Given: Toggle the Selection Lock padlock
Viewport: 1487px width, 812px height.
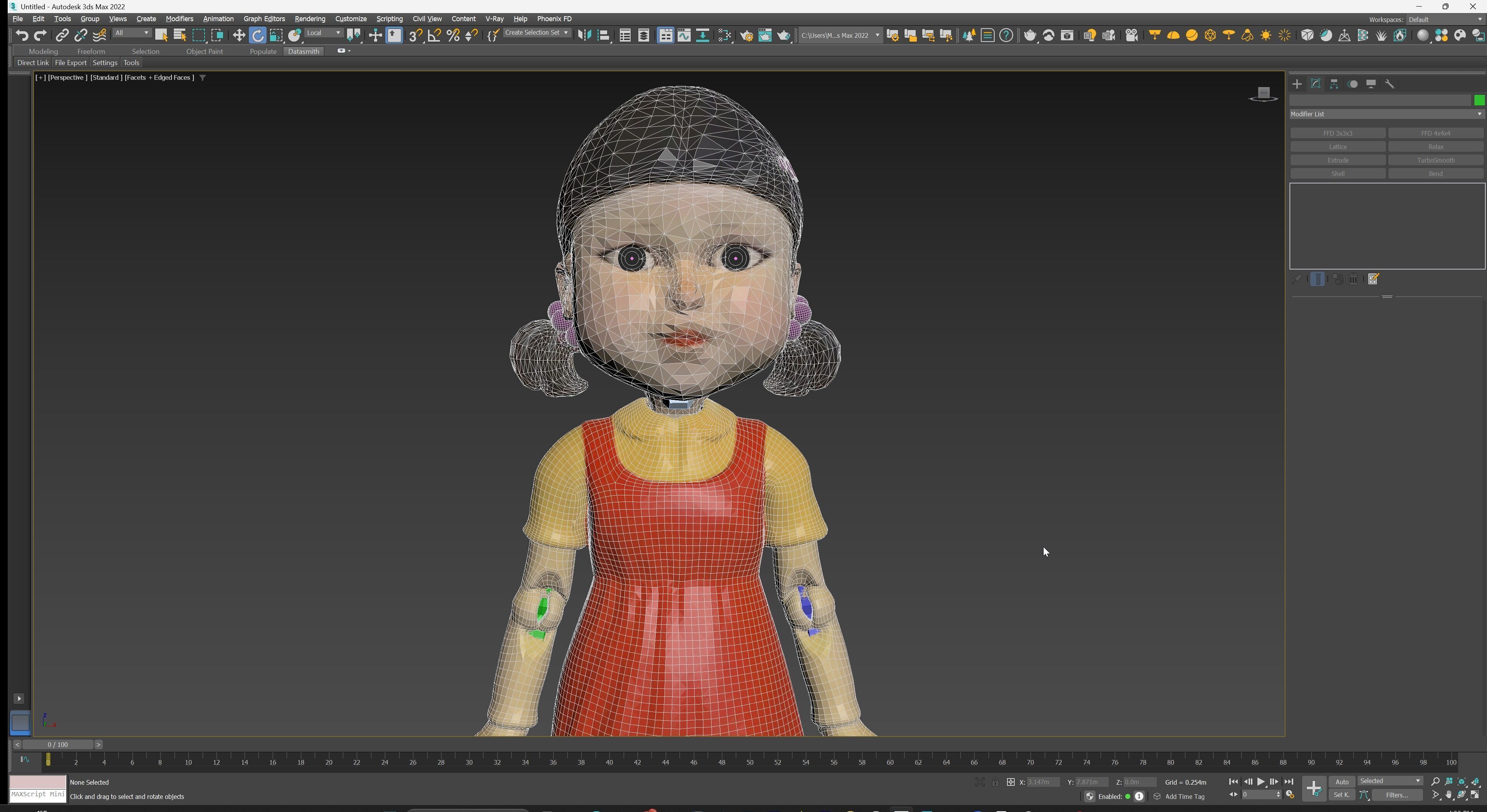Looking at the screenshot, I should point(995,782).
